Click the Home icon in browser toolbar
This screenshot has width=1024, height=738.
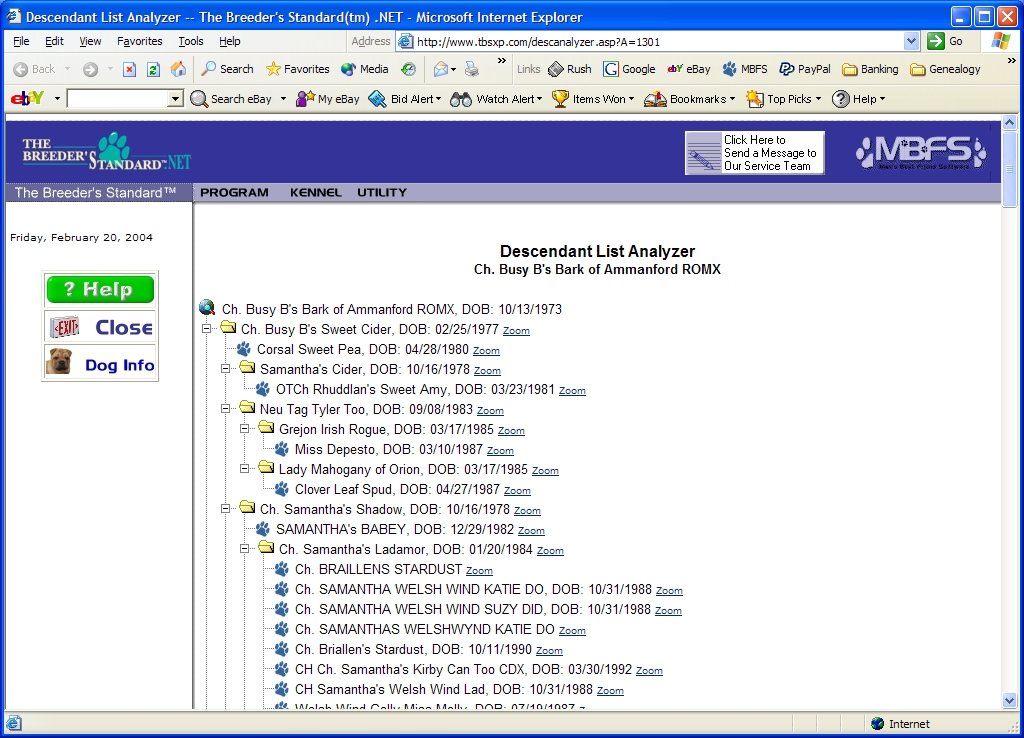178,69
